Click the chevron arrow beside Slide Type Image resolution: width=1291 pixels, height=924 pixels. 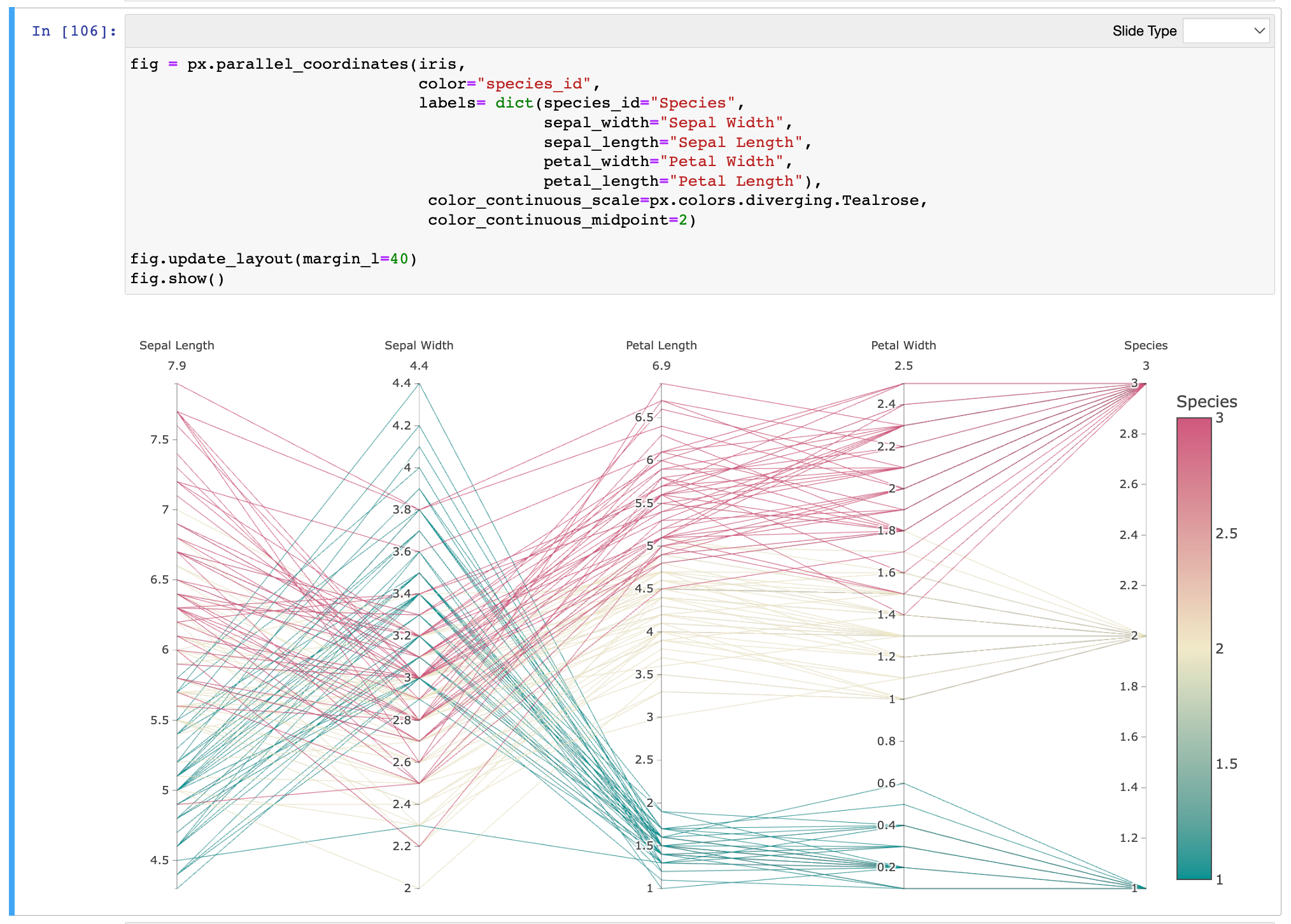click(x=1259, y=31)
